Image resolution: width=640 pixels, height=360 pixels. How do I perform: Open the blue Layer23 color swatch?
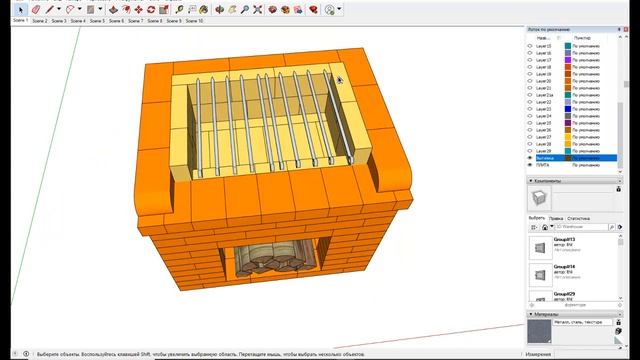click(568, 109)
